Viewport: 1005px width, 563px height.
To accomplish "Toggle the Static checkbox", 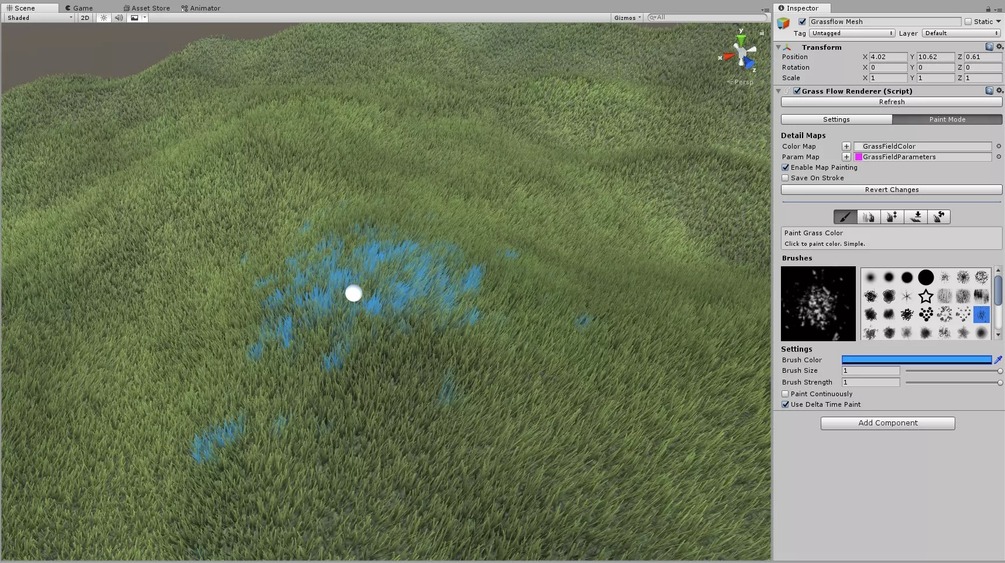I will click(x=968, y=21).
